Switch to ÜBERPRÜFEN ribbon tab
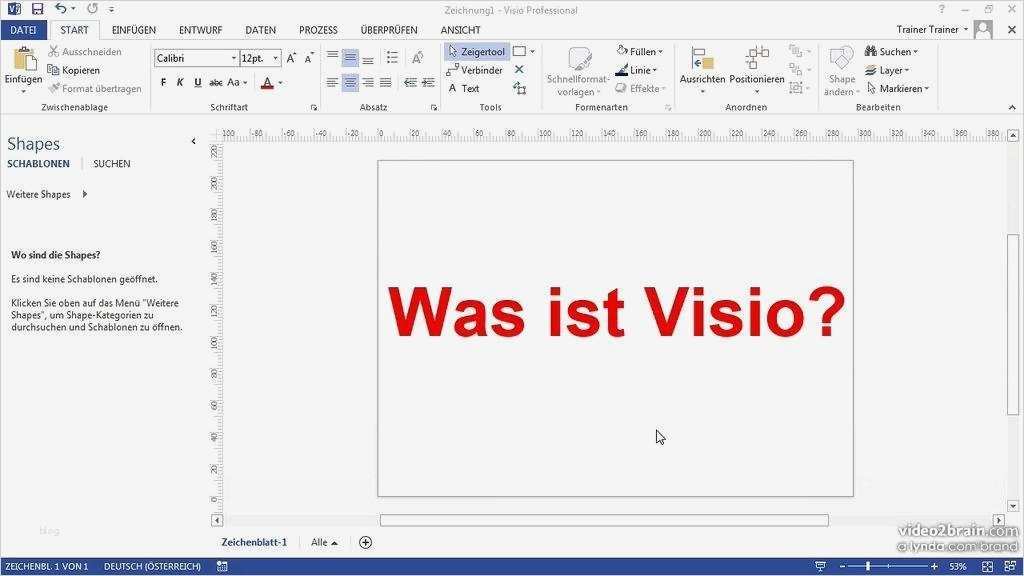The width and height of the screenshot is (1024, 576). click(x=389, y=30)
